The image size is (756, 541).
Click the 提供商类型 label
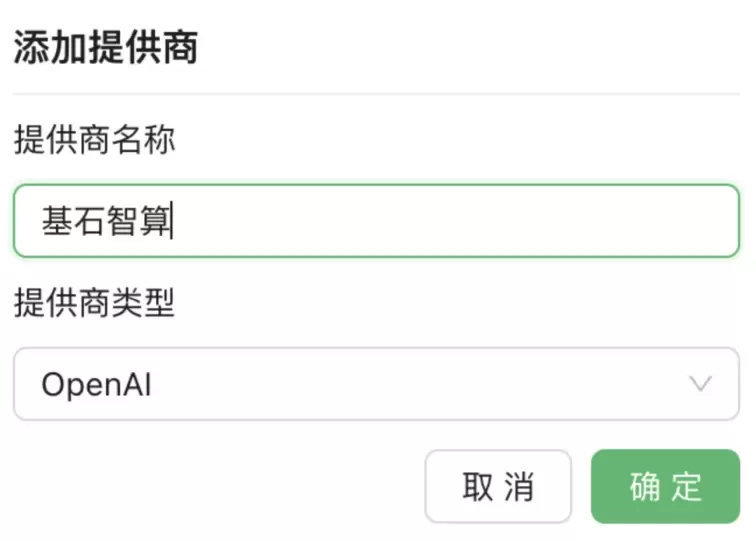tap(95, 303)
